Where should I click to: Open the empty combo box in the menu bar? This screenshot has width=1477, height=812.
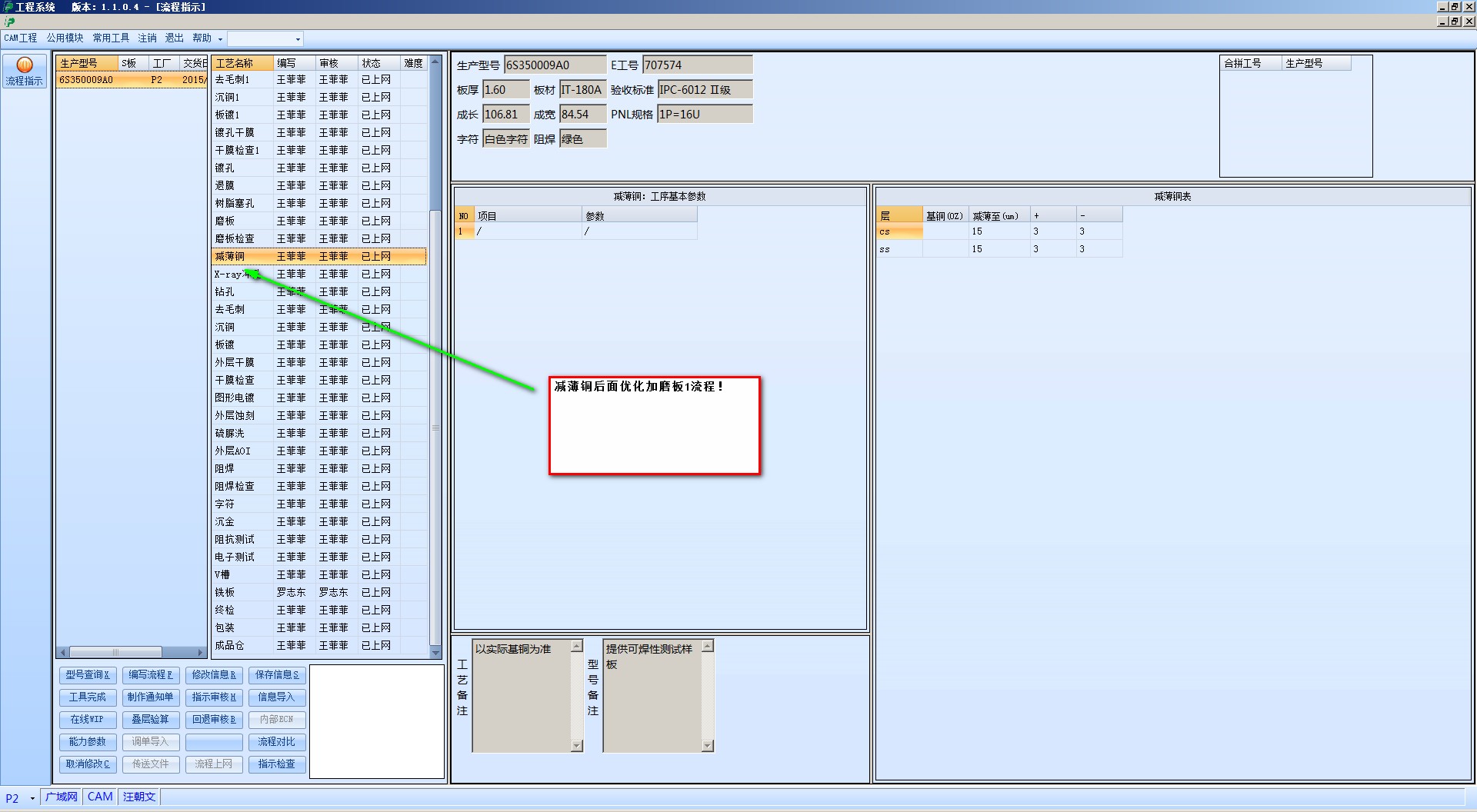pyautogui.click(x=265, y=38)
